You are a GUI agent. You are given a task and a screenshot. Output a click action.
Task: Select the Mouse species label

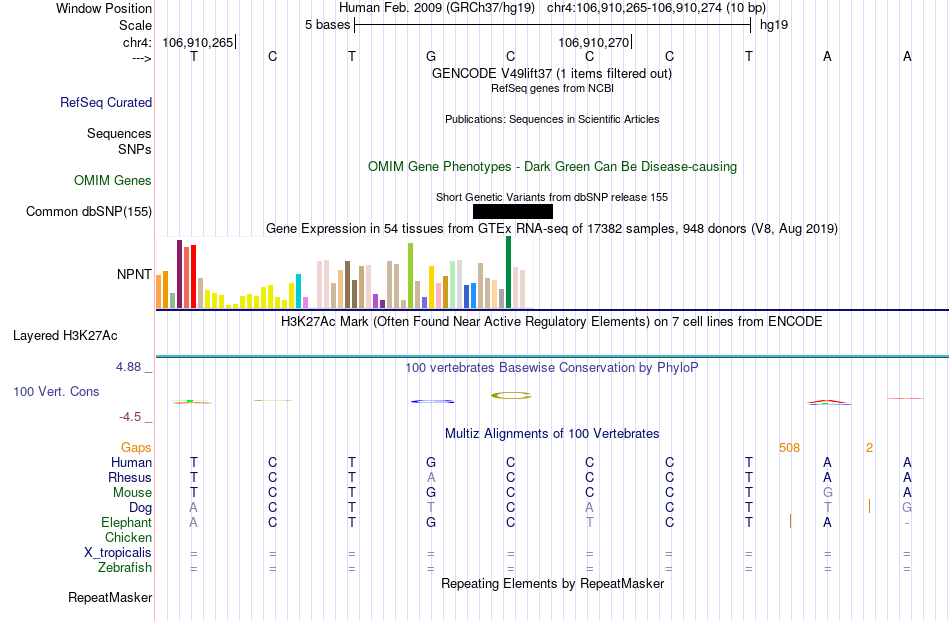132,493
